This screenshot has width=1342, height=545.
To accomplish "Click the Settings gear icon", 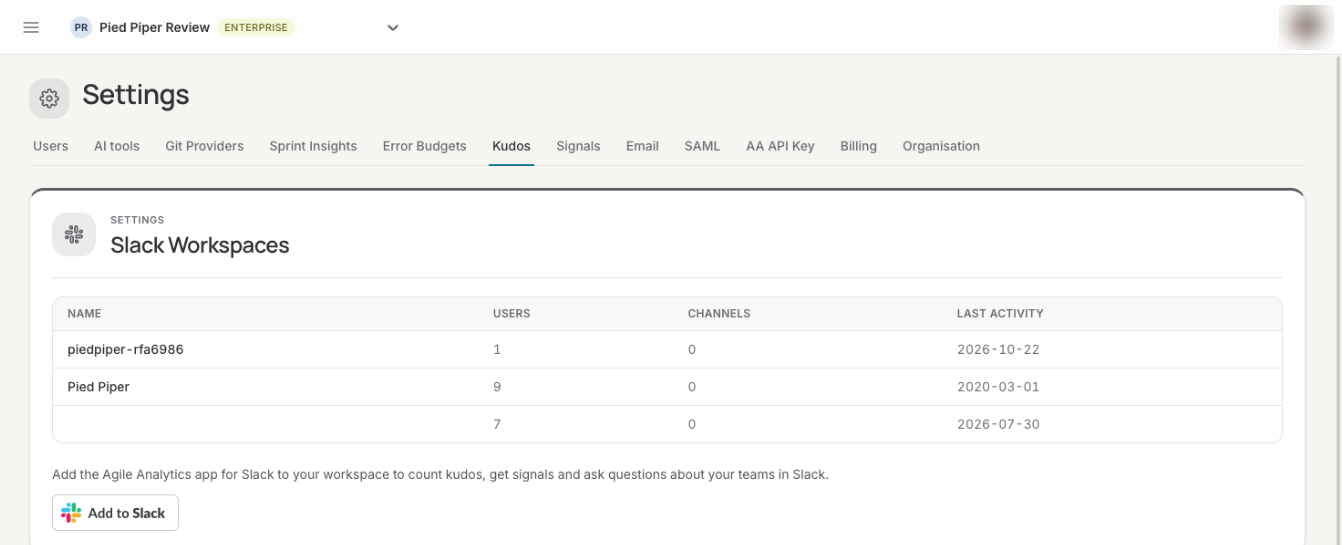I will [49, 98].
